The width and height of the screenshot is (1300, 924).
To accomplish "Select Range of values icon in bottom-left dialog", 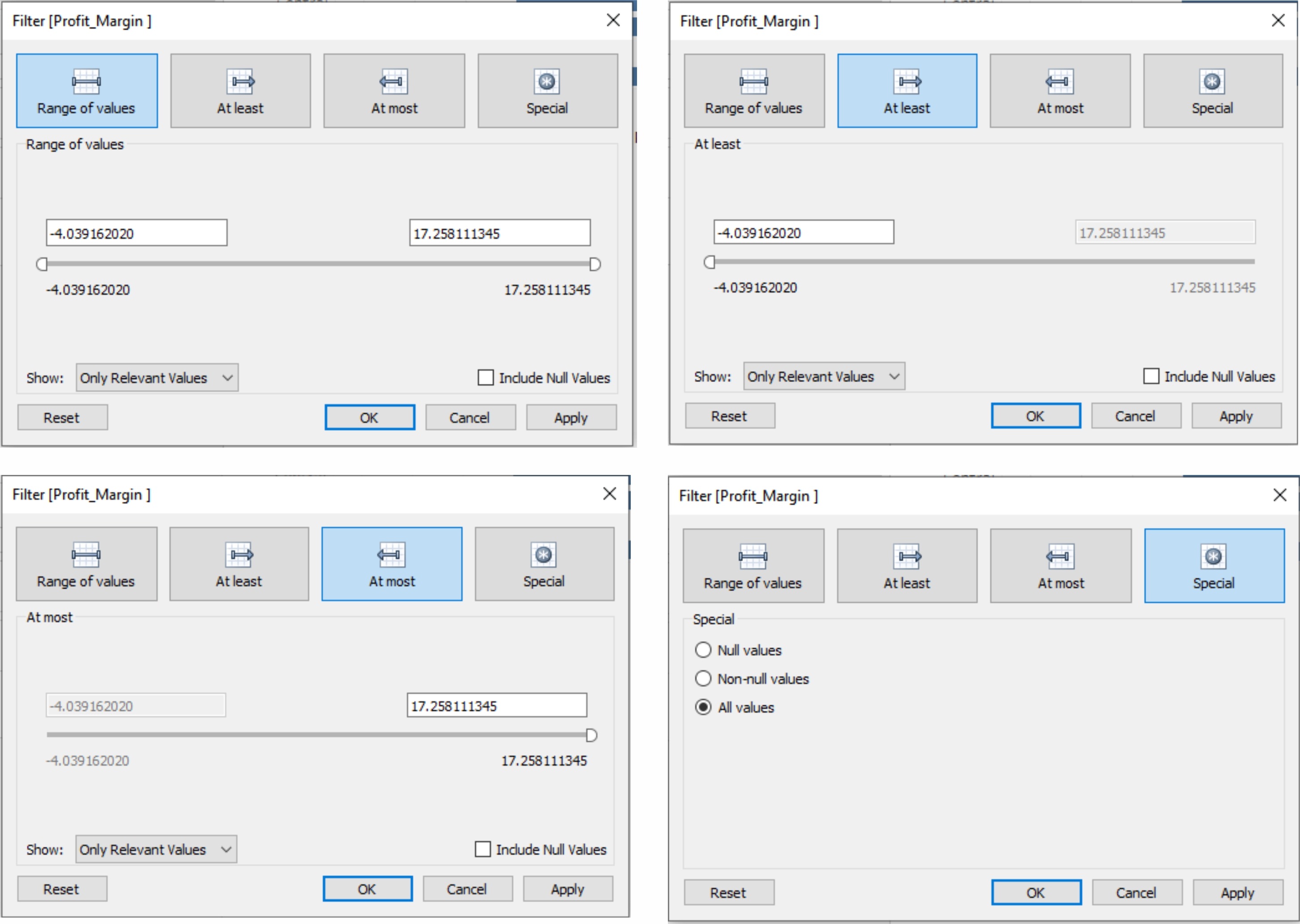I will coord(87,564).
